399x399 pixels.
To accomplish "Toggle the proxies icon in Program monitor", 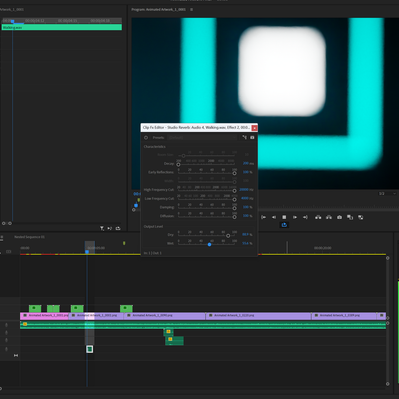I will (361, 217).
